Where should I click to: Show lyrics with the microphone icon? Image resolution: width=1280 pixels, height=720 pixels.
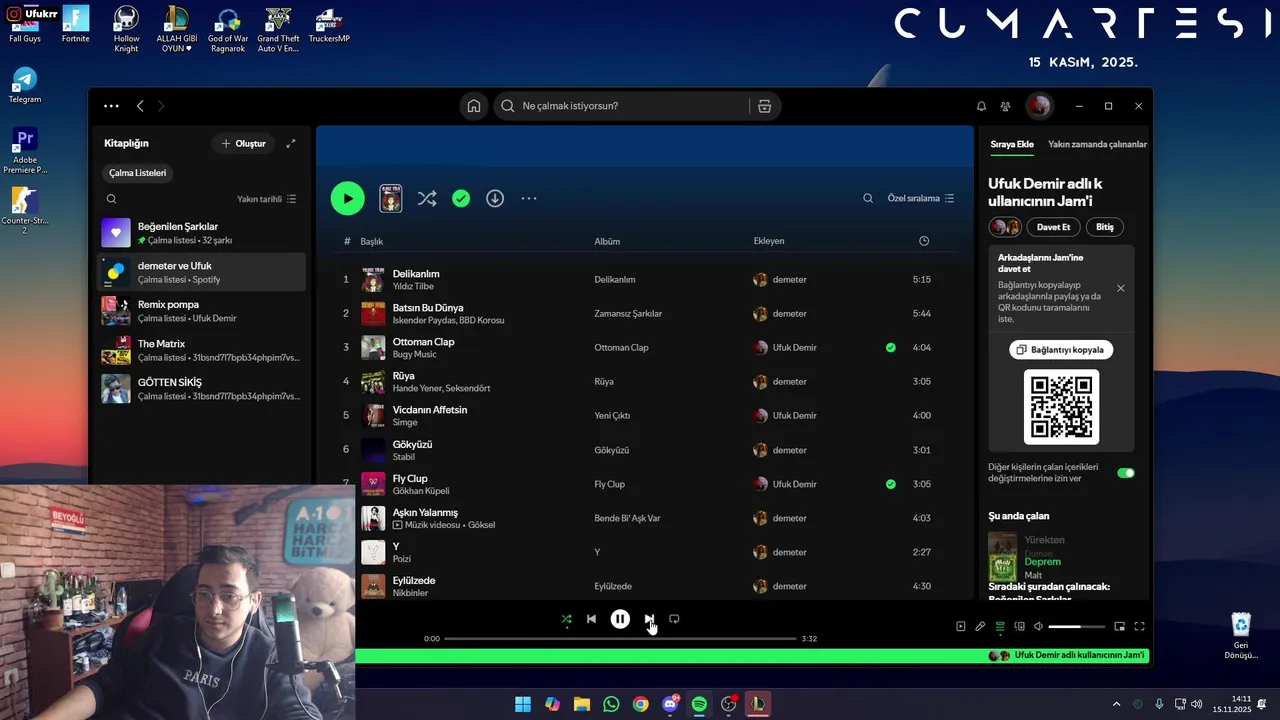coord(980,627)
